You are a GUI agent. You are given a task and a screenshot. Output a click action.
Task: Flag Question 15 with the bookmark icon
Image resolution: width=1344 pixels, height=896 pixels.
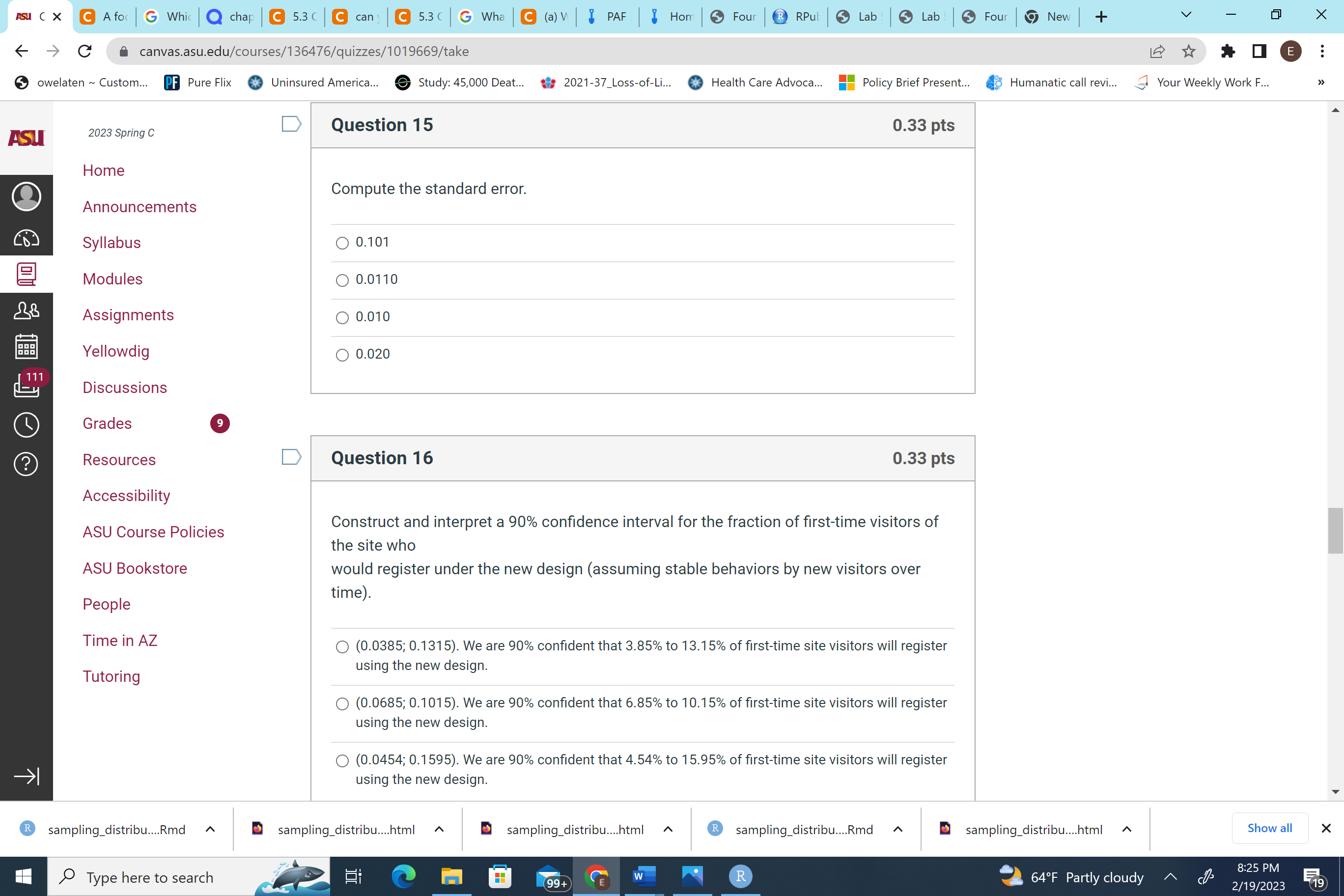291,123
